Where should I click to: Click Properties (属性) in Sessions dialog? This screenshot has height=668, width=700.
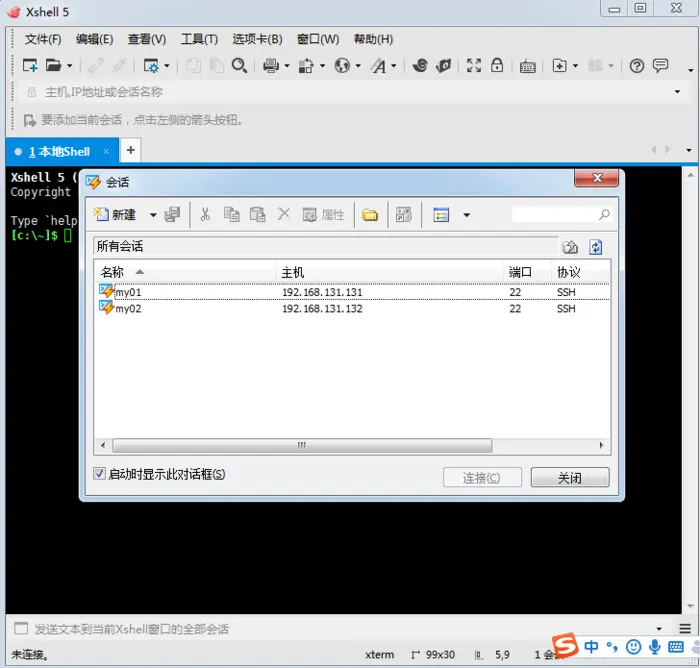(324, 215)
